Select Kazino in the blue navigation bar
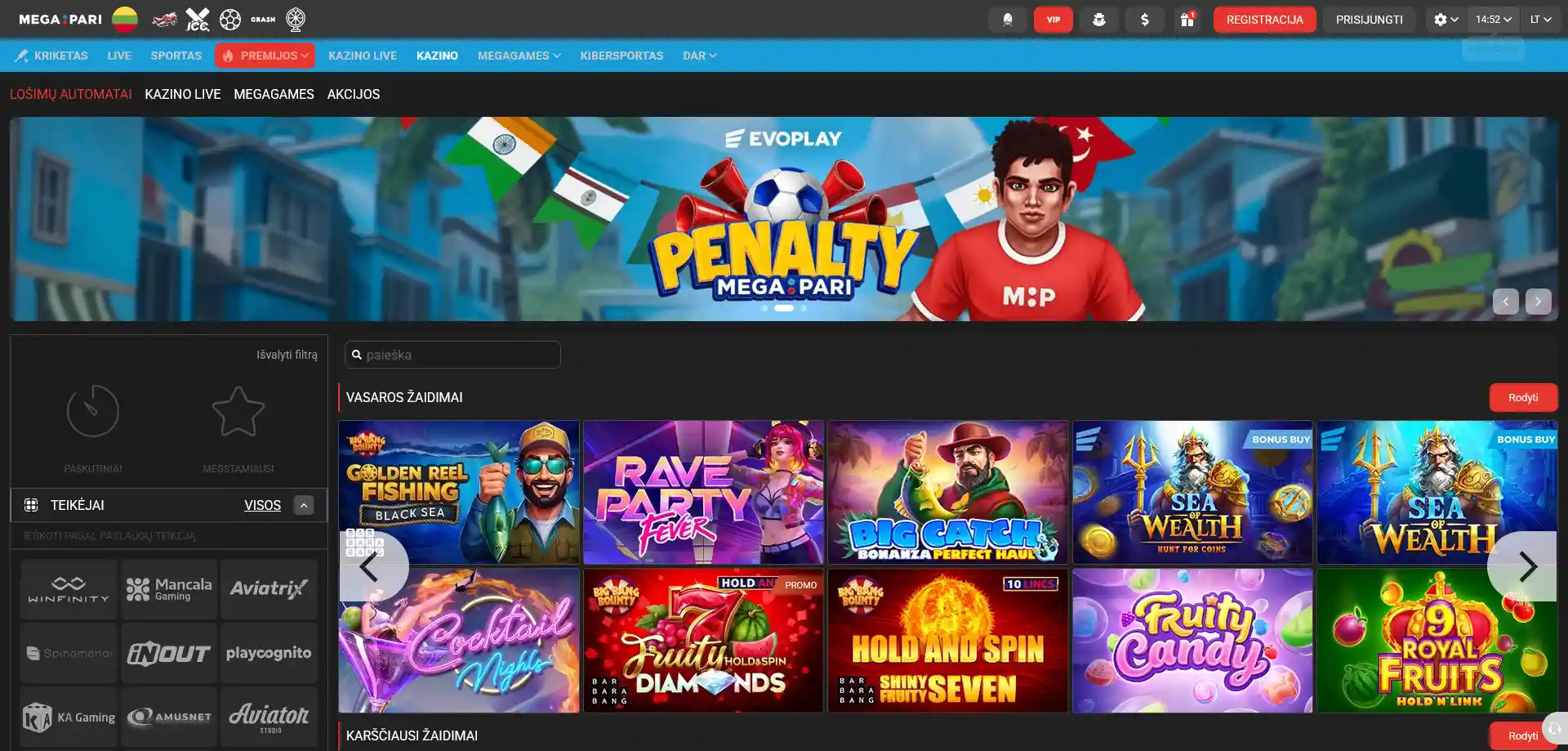The image size is (1568, 751). 437,56
